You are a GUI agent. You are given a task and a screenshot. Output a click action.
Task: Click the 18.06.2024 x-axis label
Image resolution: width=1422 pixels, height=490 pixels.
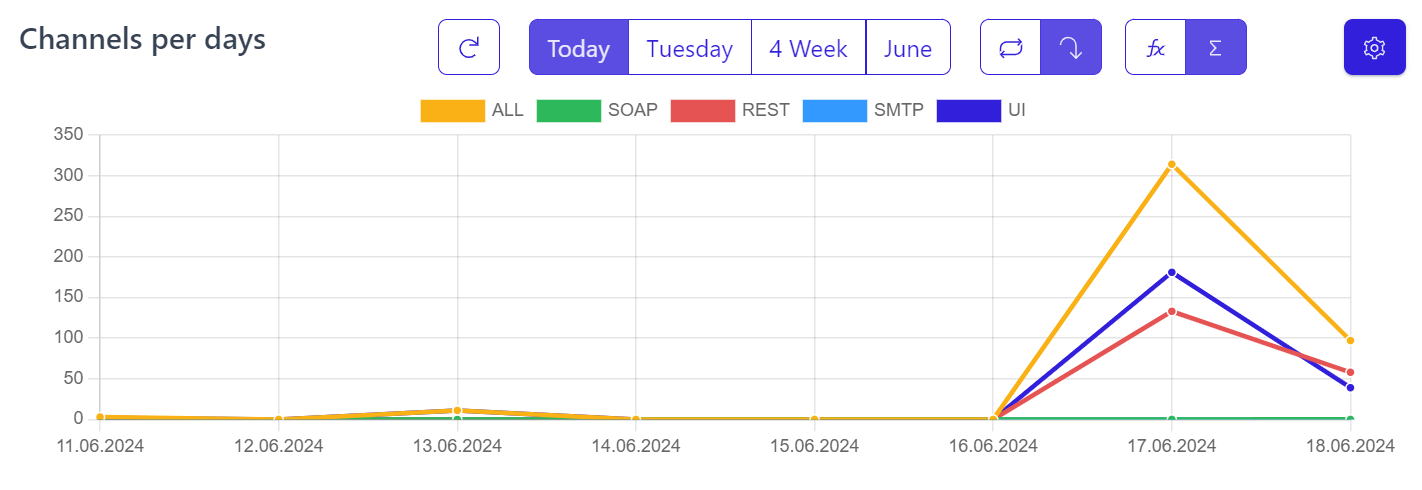coord(1350,446)
